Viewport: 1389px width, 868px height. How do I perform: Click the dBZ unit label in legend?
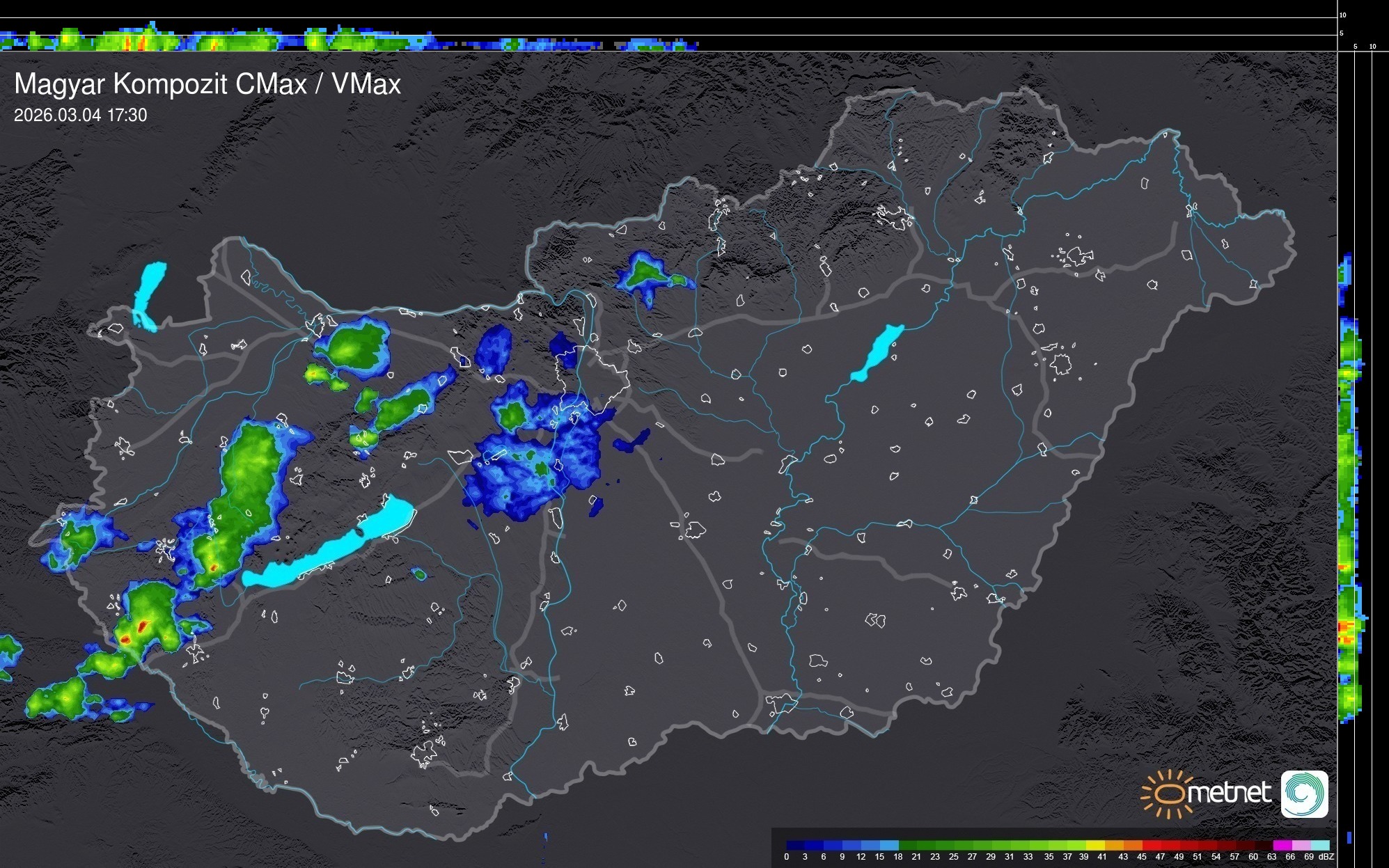pyautogui.click(x=1326, y=857)
